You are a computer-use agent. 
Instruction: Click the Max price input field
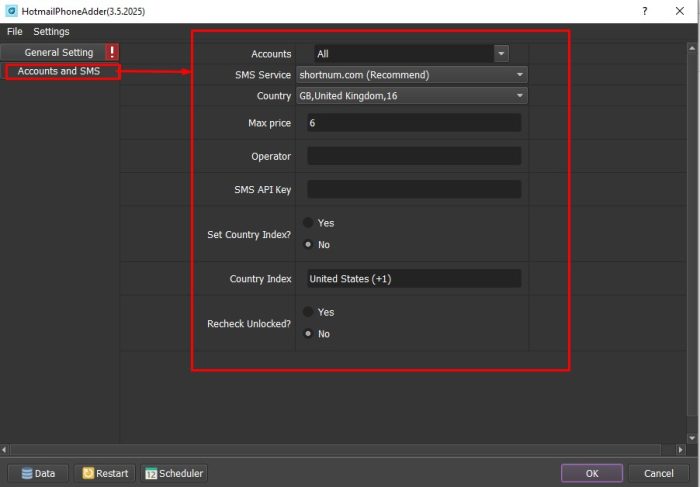point(414,123)
